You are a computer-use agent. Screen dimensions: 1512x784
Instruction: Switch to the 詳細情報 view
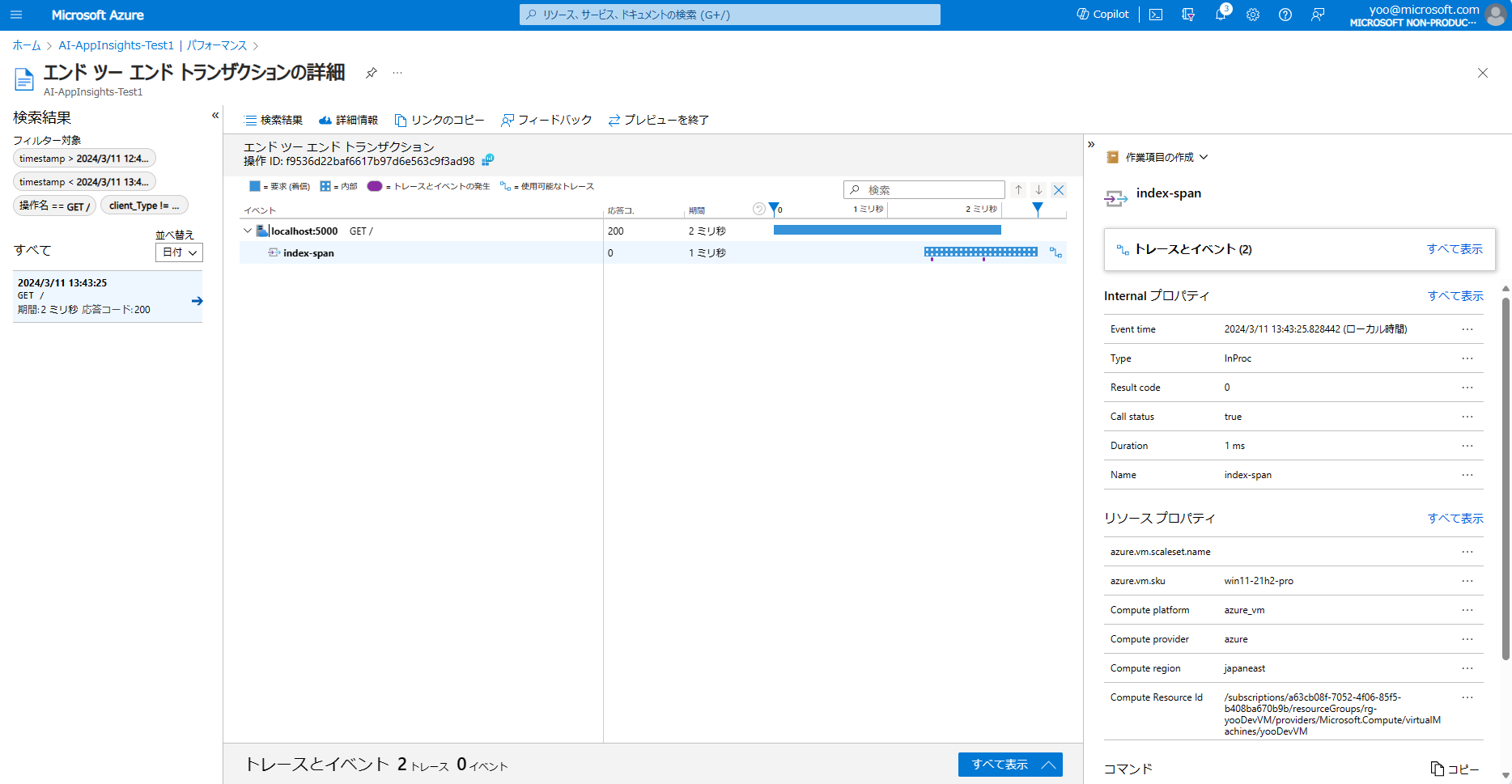coord(347,120)
